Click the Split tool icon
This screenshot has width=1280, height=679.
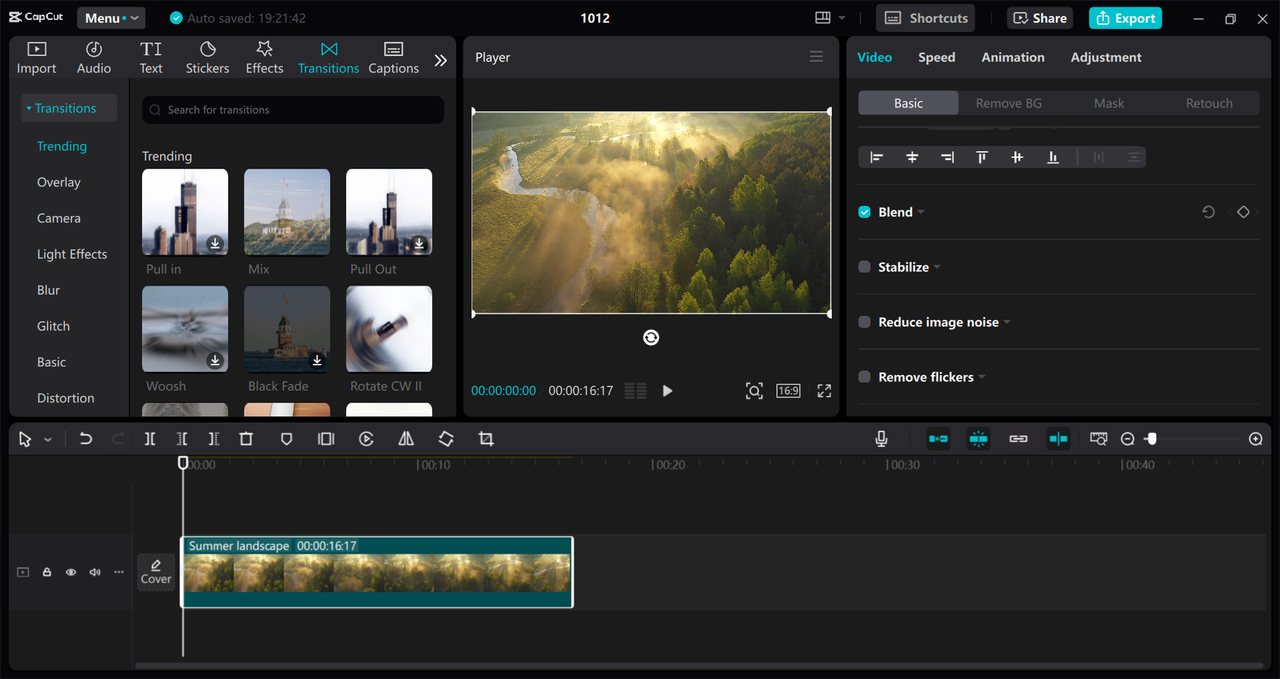click(x=150, y=439)
